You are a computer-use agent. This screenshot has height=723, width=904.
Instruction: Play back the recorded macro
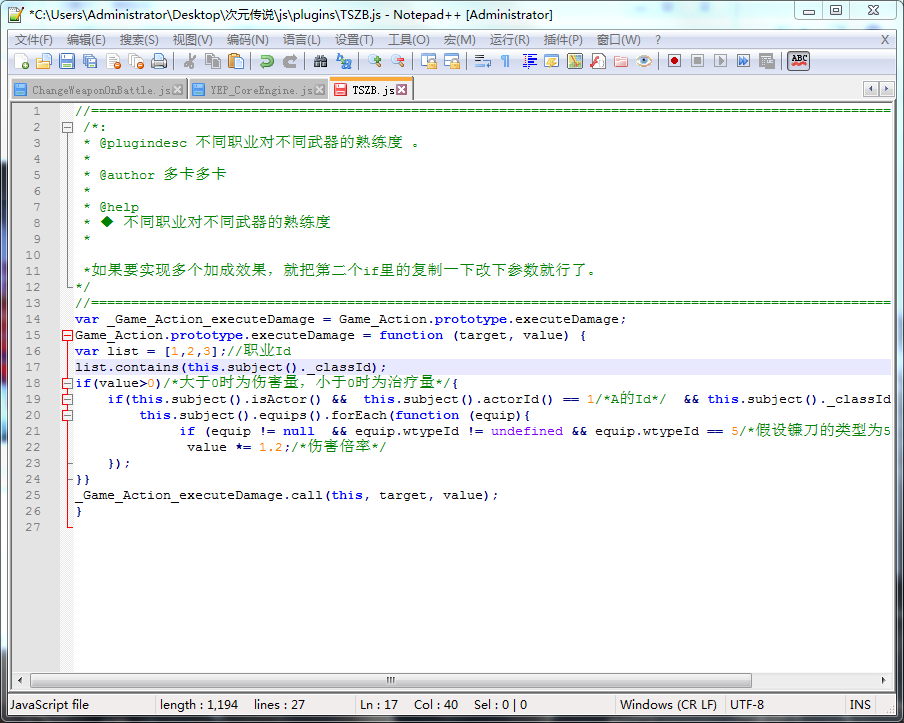point(721,61)
